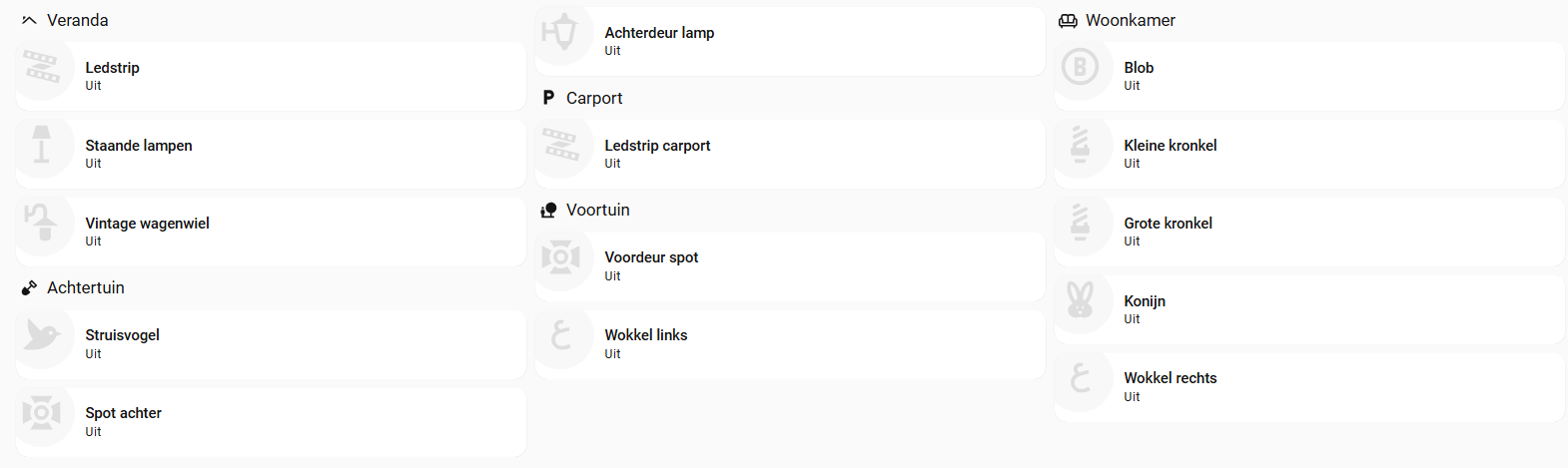Screen dimensions: 1568x468
Task: Click the Spot achter spotlight icon
Action: point(42,413)
